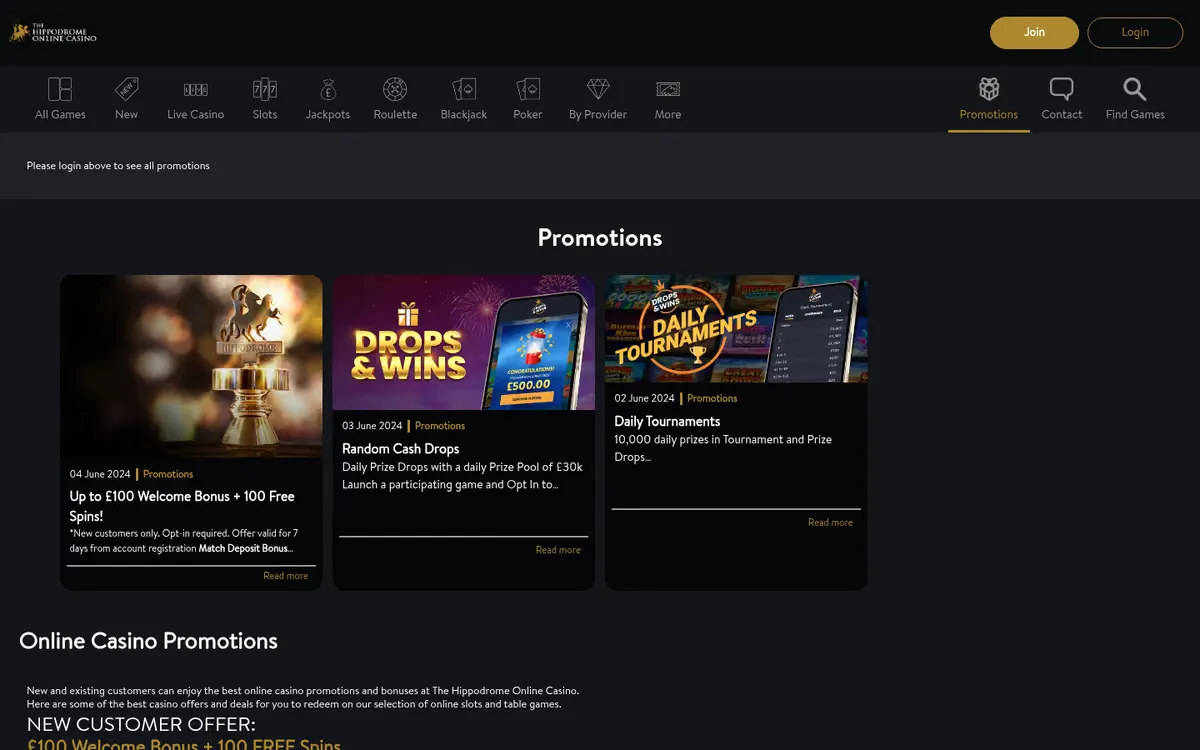The image size is (1200, 750).
Task: Click the Login button
Action: 1135,32
